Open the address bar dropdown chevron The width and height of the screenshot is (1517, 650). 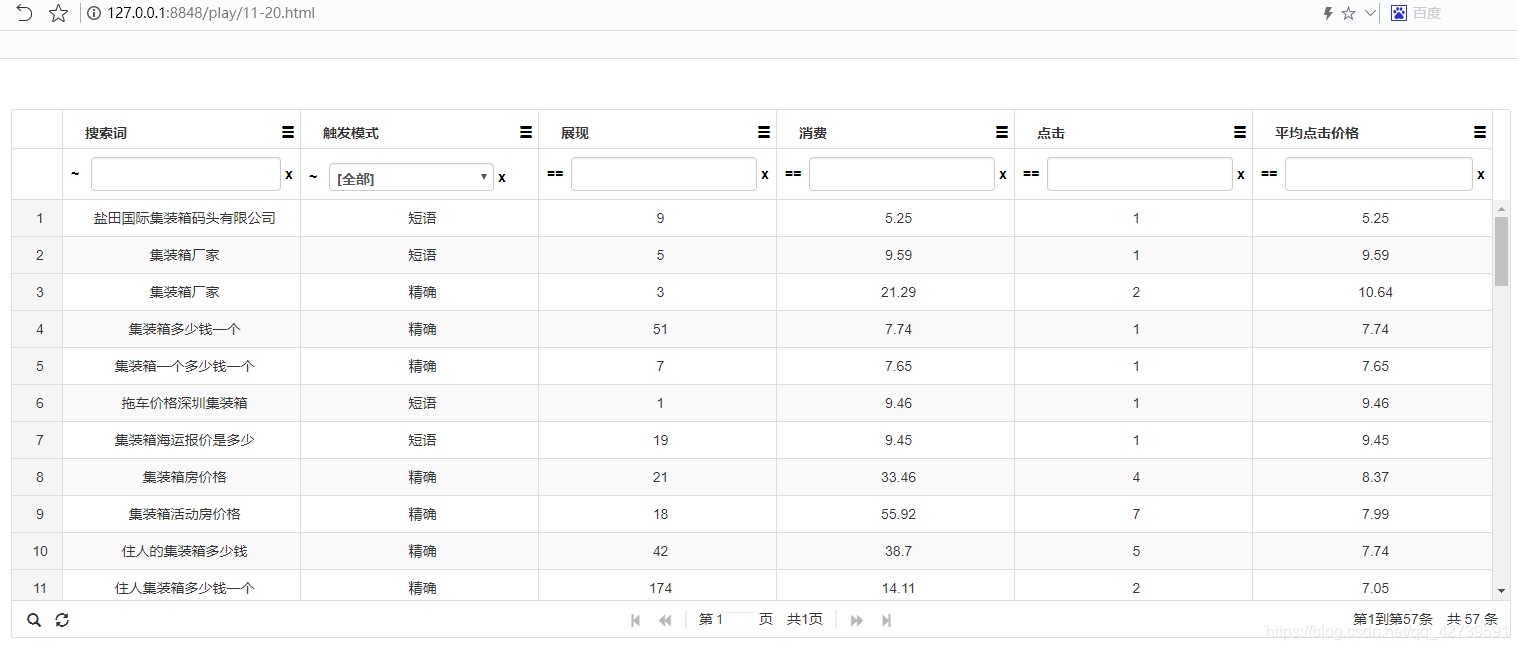[1369, 13]
